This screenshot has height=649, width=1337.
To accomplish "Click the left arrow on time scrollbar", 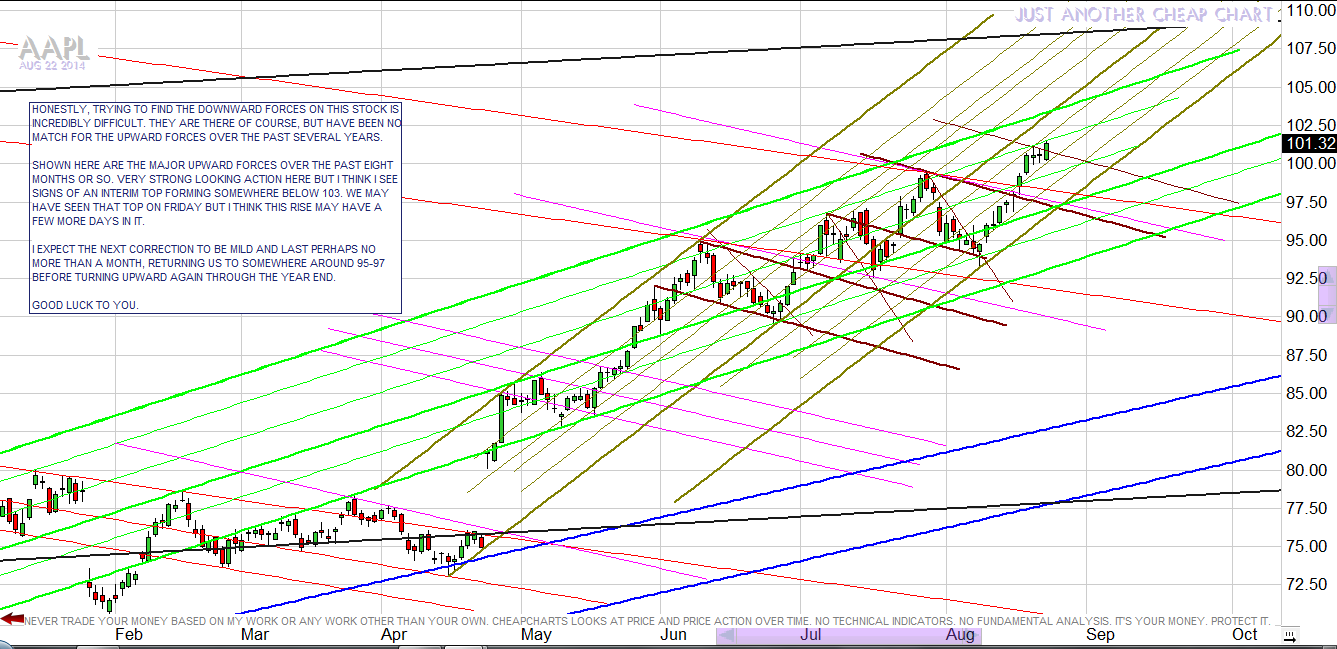I will 728,634.
